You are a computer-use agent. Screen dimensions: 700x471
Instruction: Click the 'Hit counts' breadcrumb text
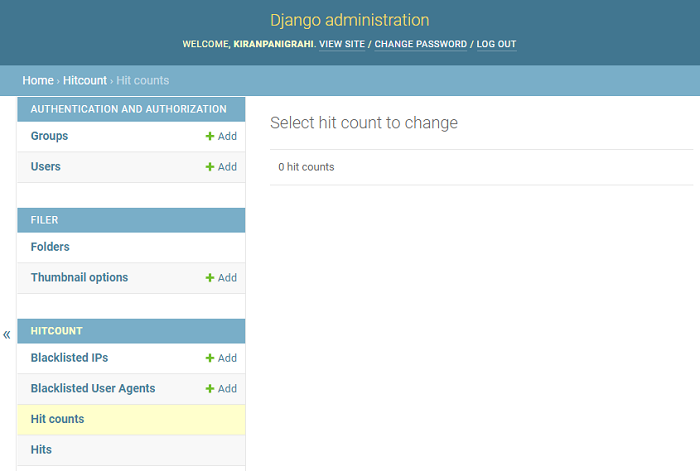click(x=143, y=80)
